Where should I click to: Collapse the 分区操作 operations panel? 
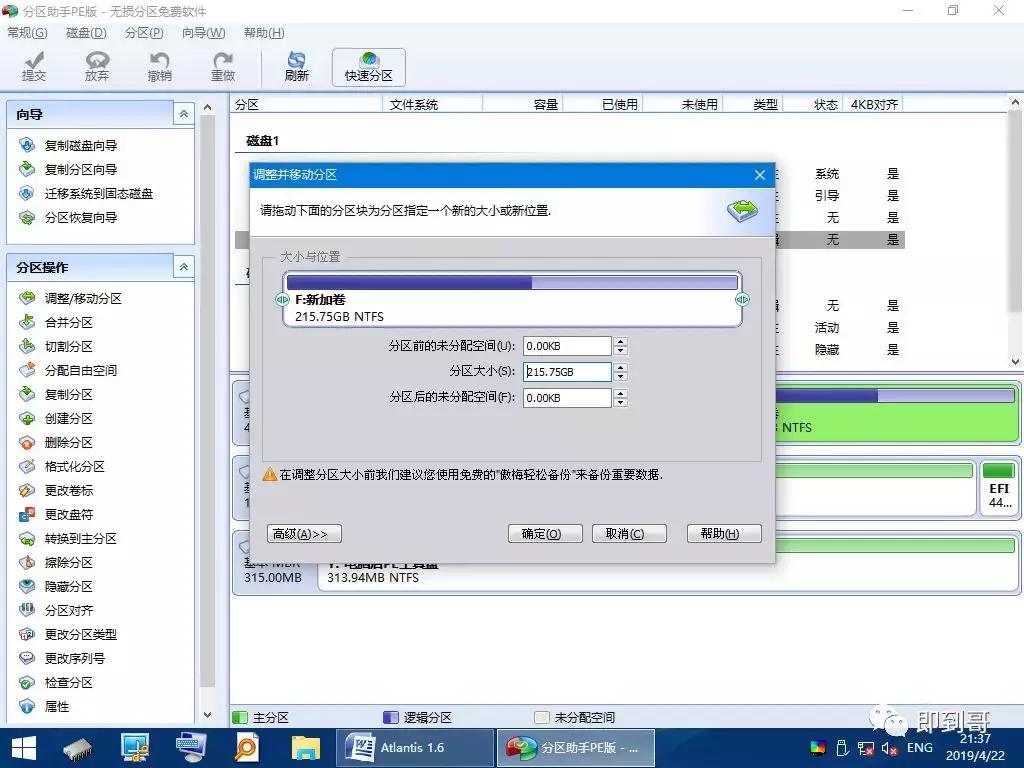pyautogui.click(x=183, y=266)
